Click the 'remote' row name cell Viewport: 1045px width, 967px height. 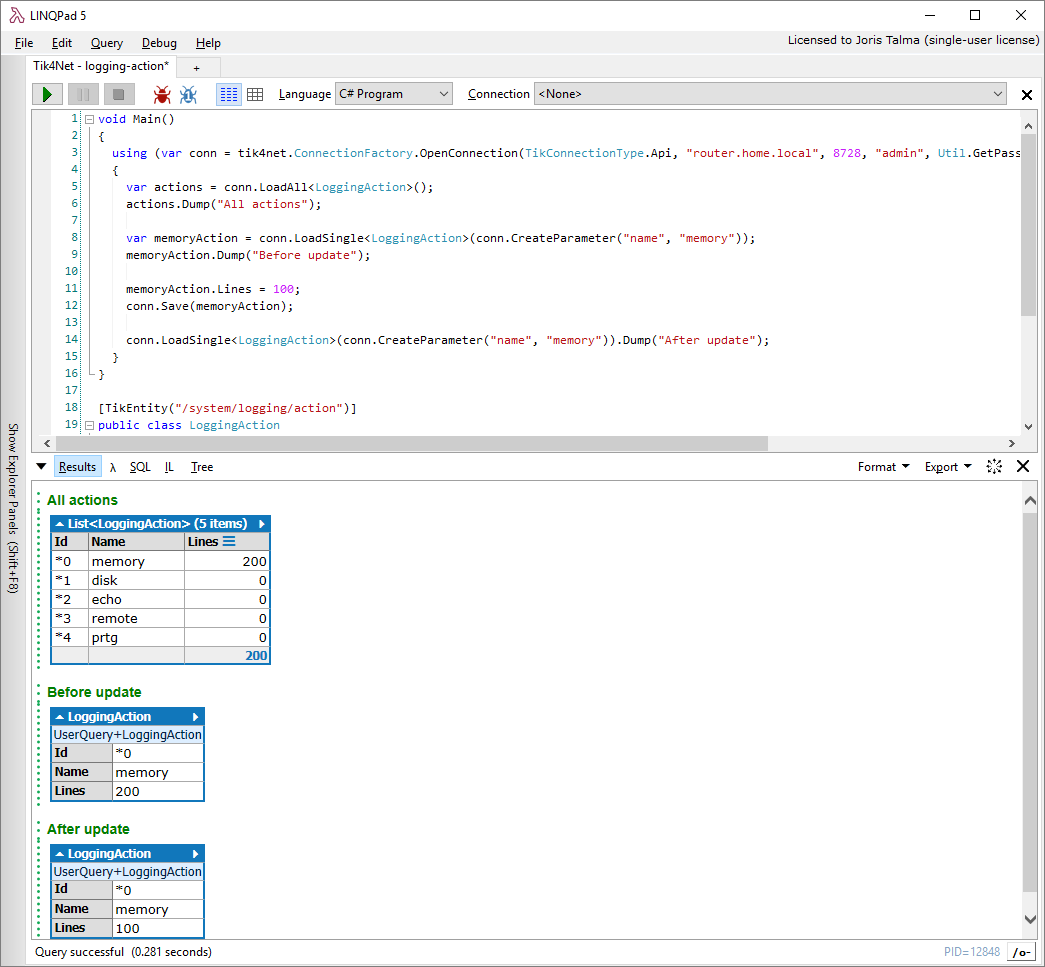pyautogui.click(x=136, y=618)
